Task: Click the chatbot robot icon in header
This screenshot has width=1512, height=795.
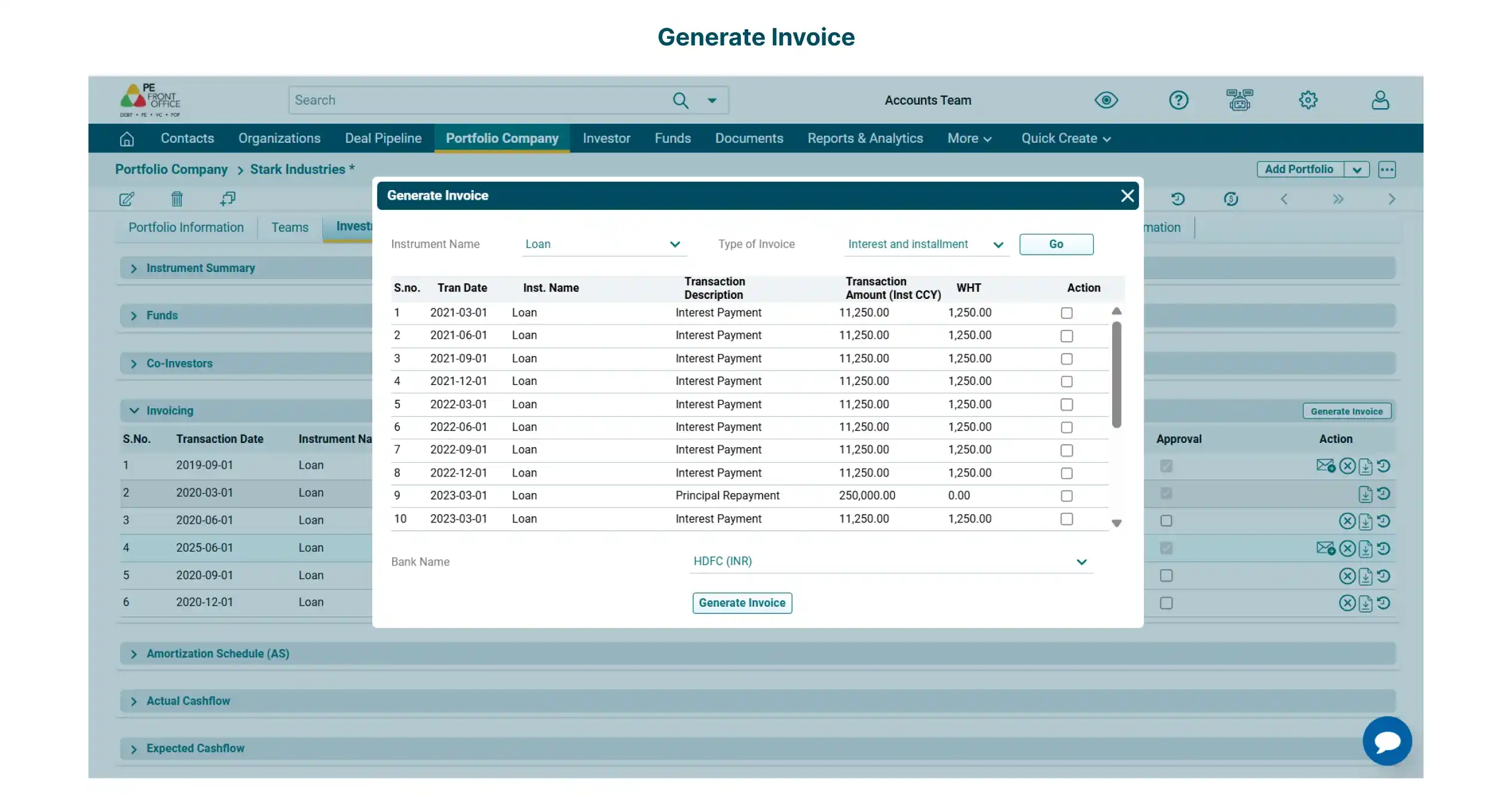Action: point(1239,100)
